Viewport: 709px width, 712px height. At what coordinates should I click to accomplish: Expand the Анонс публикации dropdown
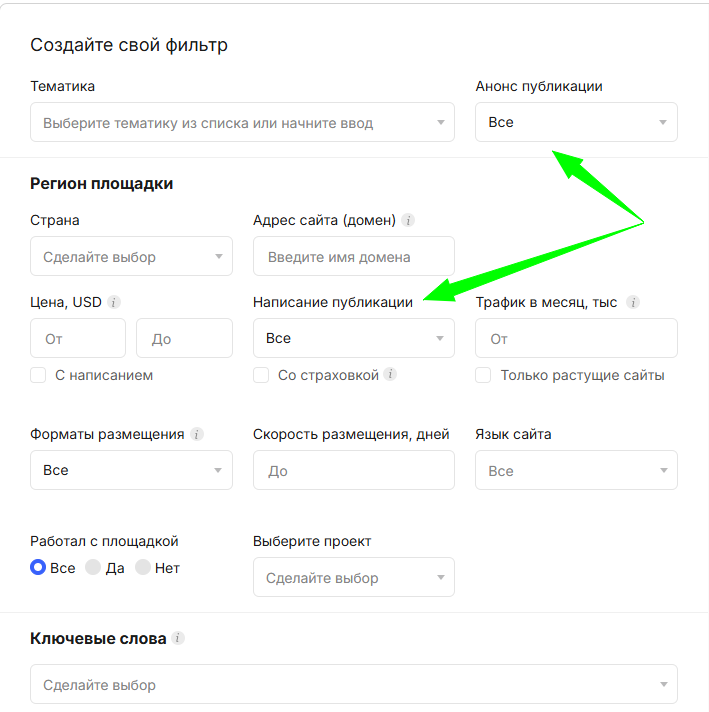(x=576, y=122)
